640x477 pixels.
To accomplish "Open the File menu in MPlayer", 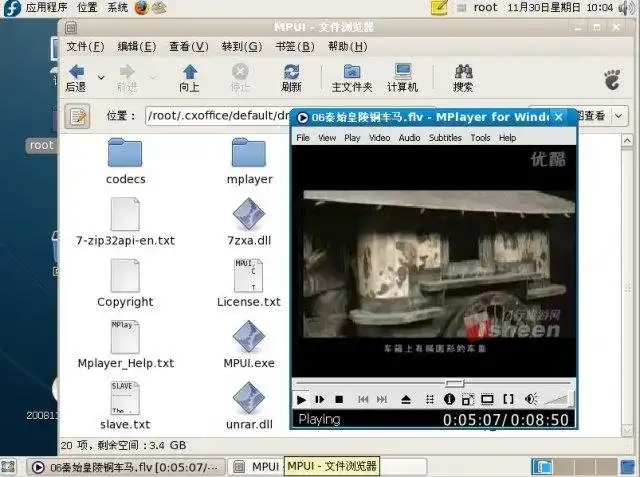I will [303, 138].
